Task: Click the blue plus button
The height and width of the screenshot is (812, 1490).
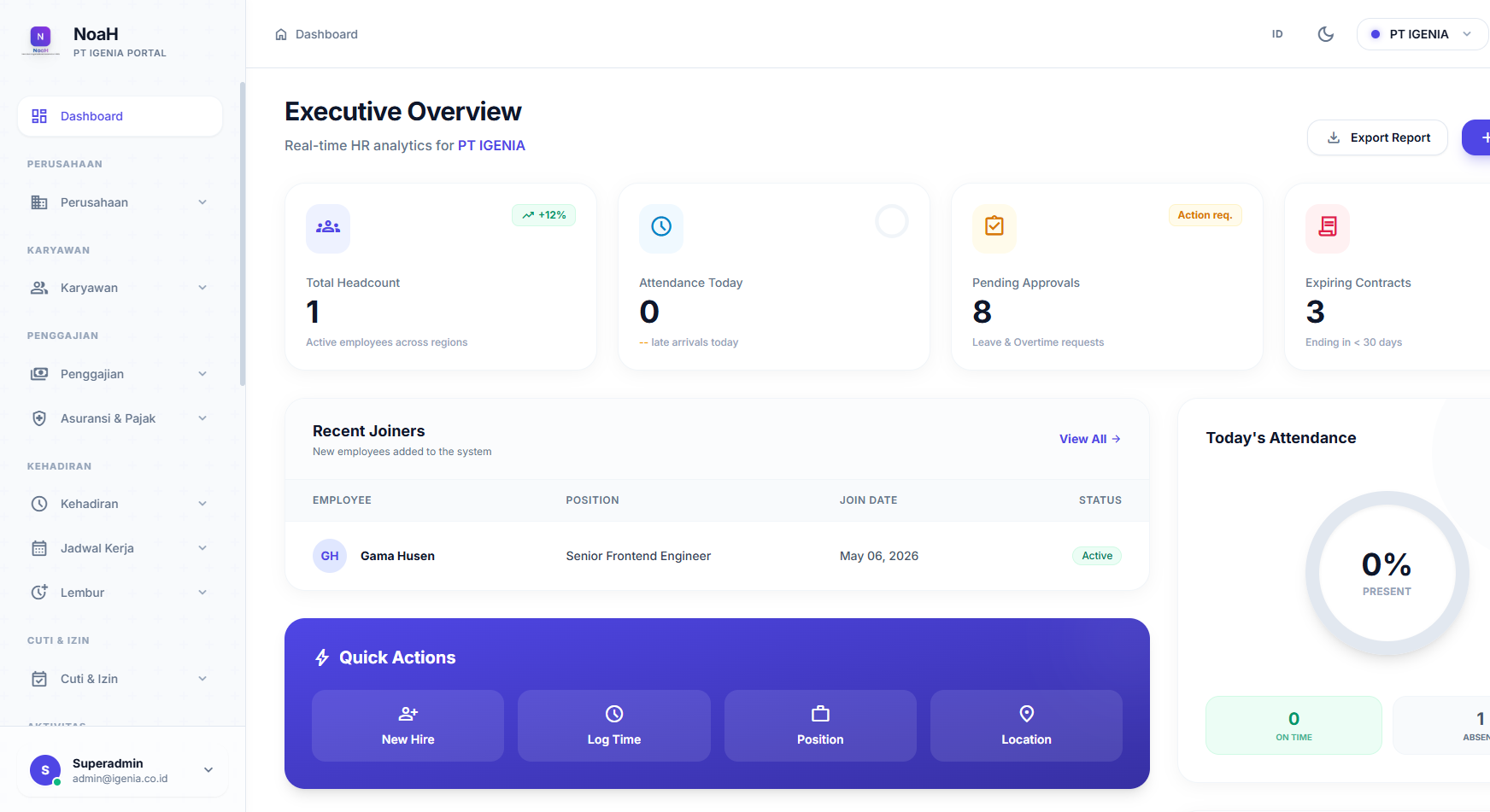Action: 1477,137
